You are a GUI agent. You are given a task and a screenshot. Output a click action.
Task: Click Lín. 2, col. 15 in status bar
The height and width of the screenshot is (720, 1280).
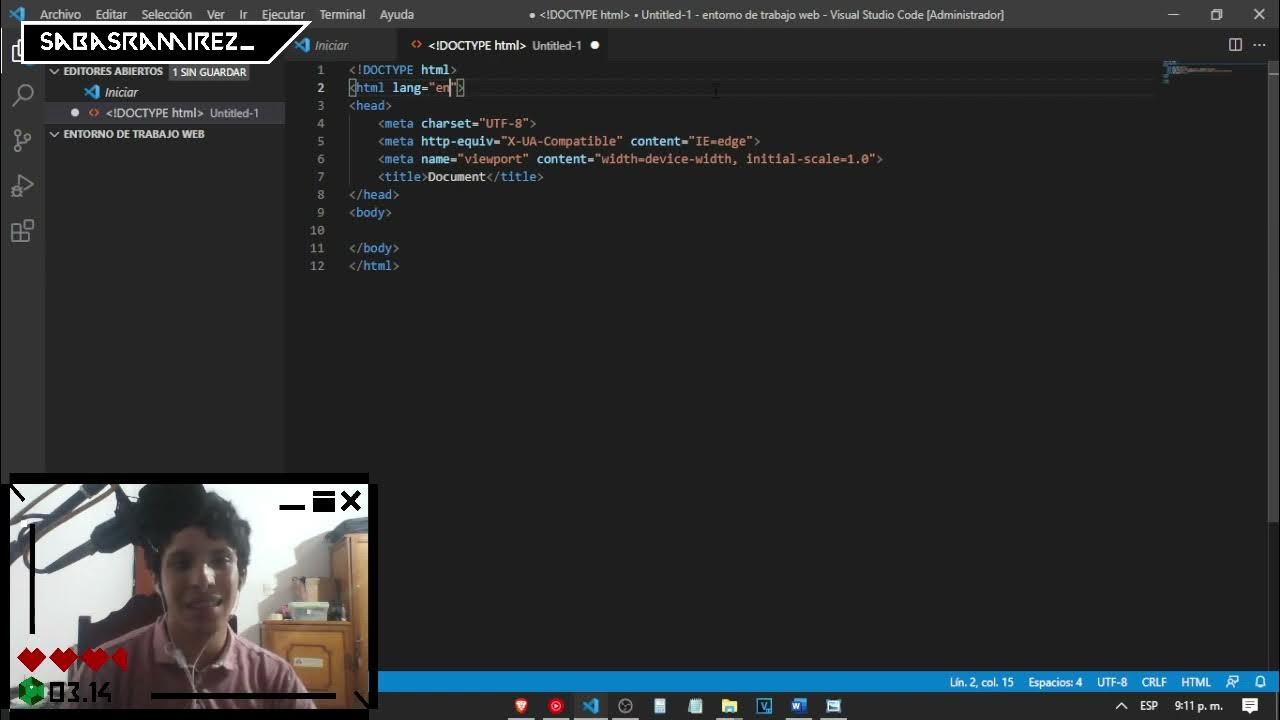(x=981, y=682)
